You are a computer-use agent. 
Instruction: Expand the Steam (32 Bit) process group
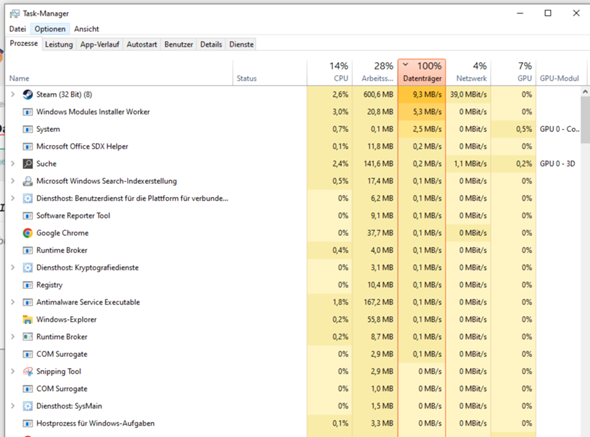[12, 94]
